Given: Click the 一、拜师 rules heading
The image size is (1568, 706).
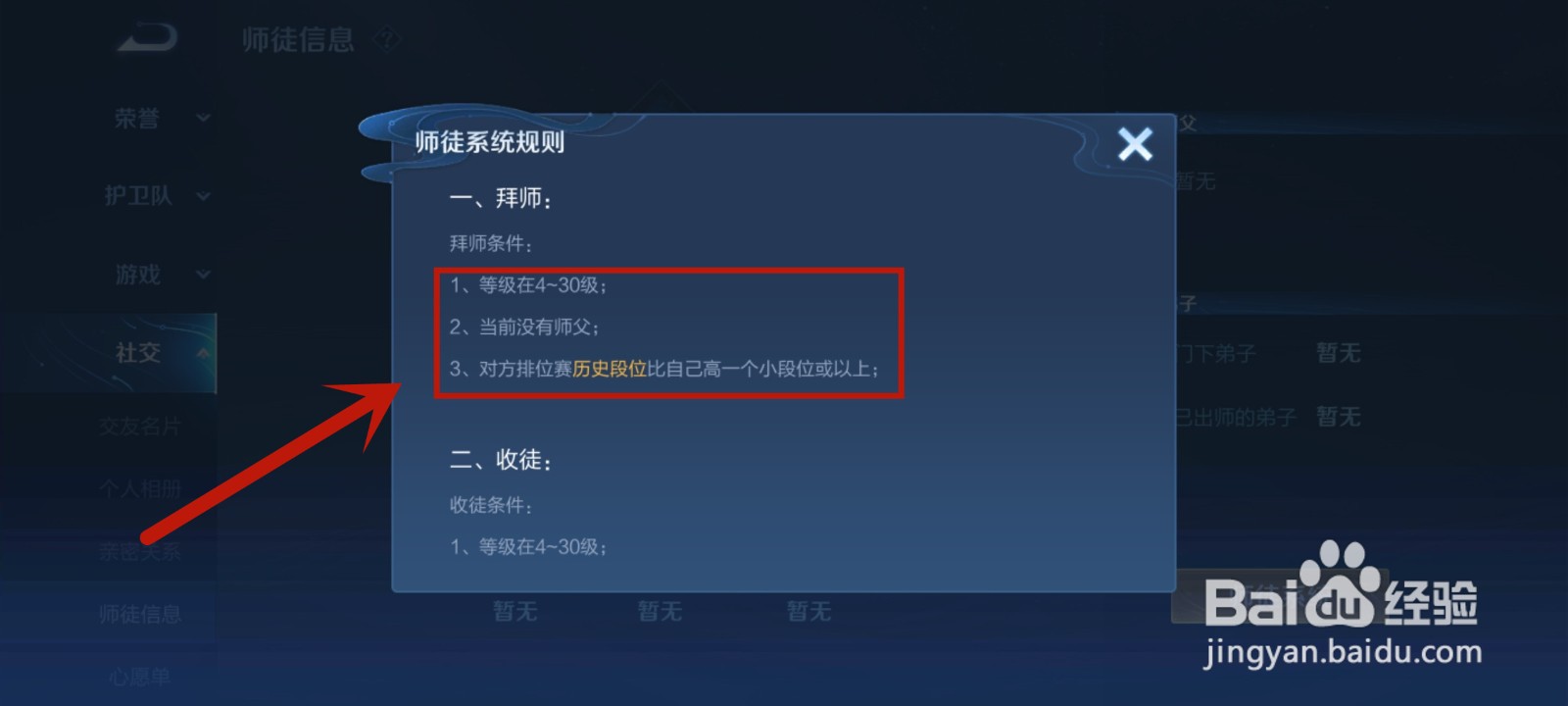Looking at the screenshot, I should coord(501,199).
